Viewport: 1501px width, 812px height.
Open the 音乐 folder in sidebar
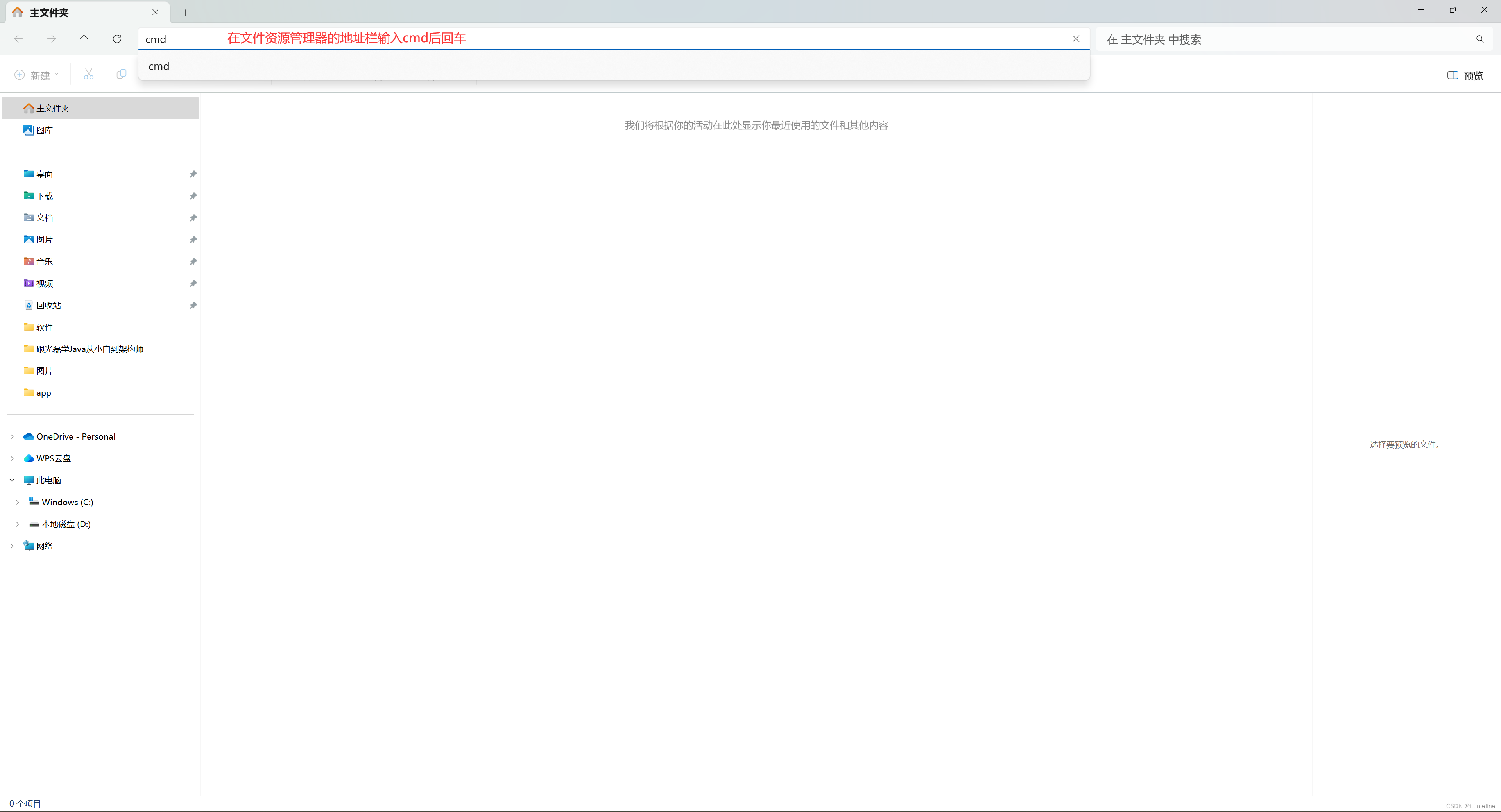tap(100, 261)
